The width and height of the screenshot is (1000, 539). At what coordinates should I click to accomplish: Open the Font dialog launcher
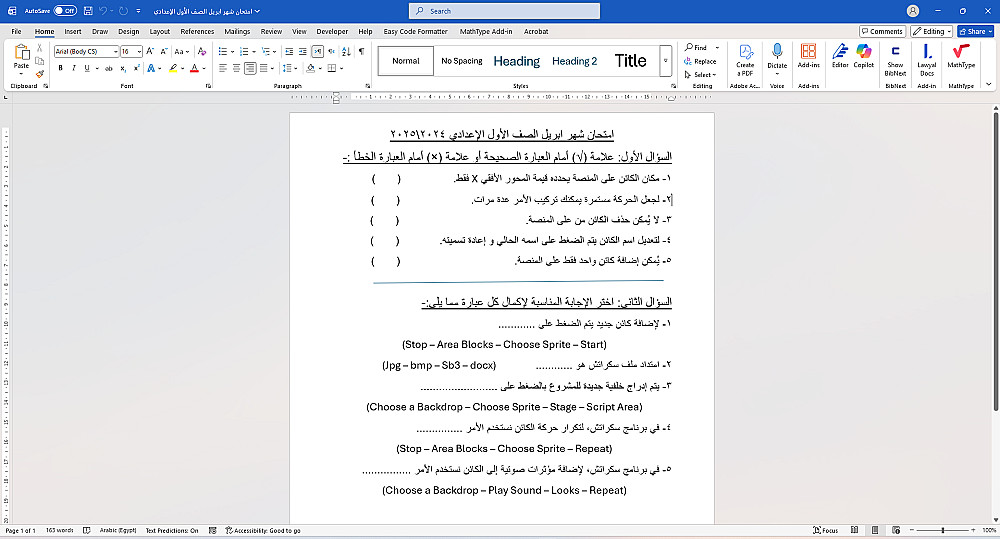[209, 85]
